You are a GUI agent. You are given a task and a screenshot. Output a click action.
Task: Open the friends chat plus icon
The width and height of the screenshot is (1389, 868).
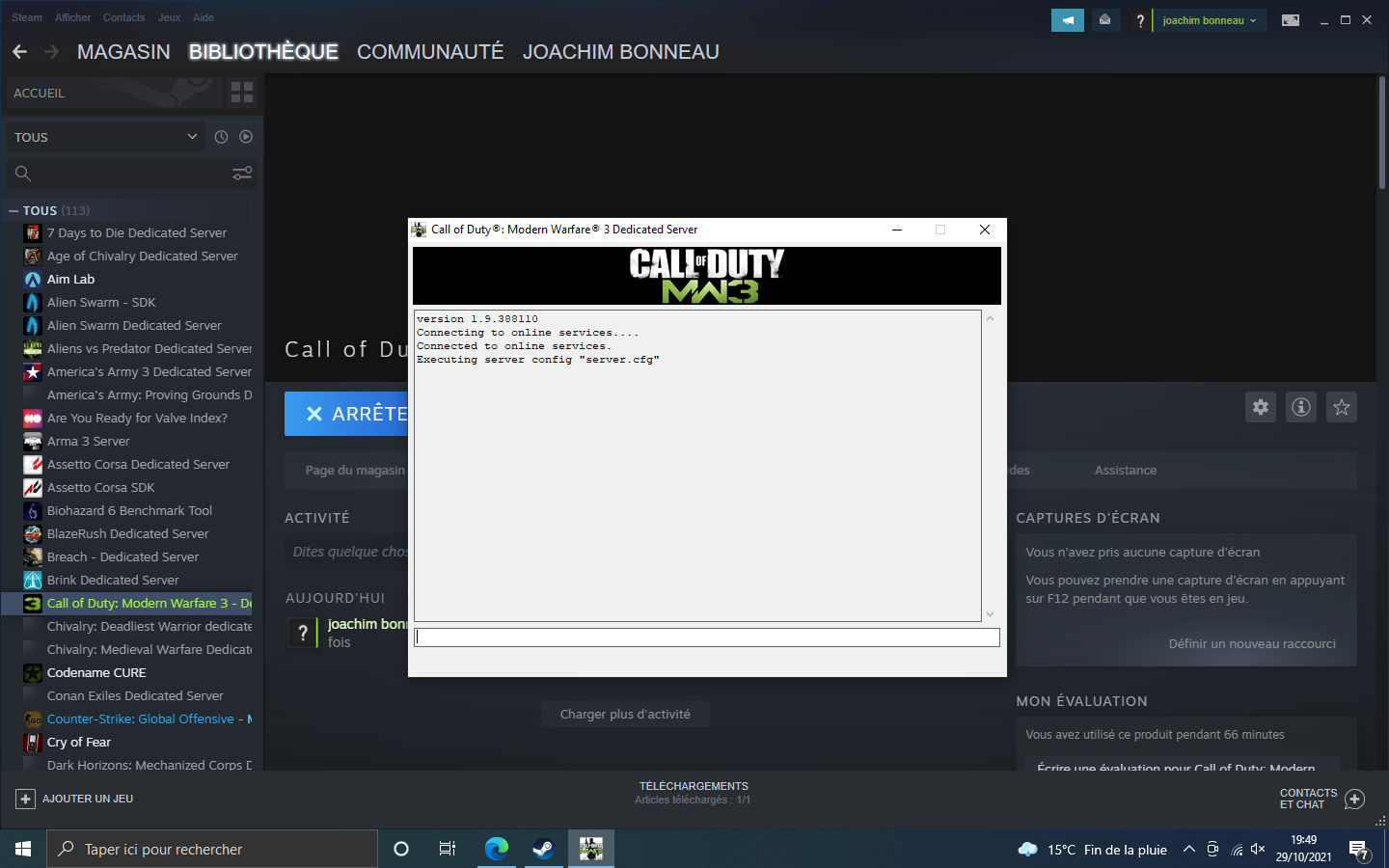pos(1354,800)
